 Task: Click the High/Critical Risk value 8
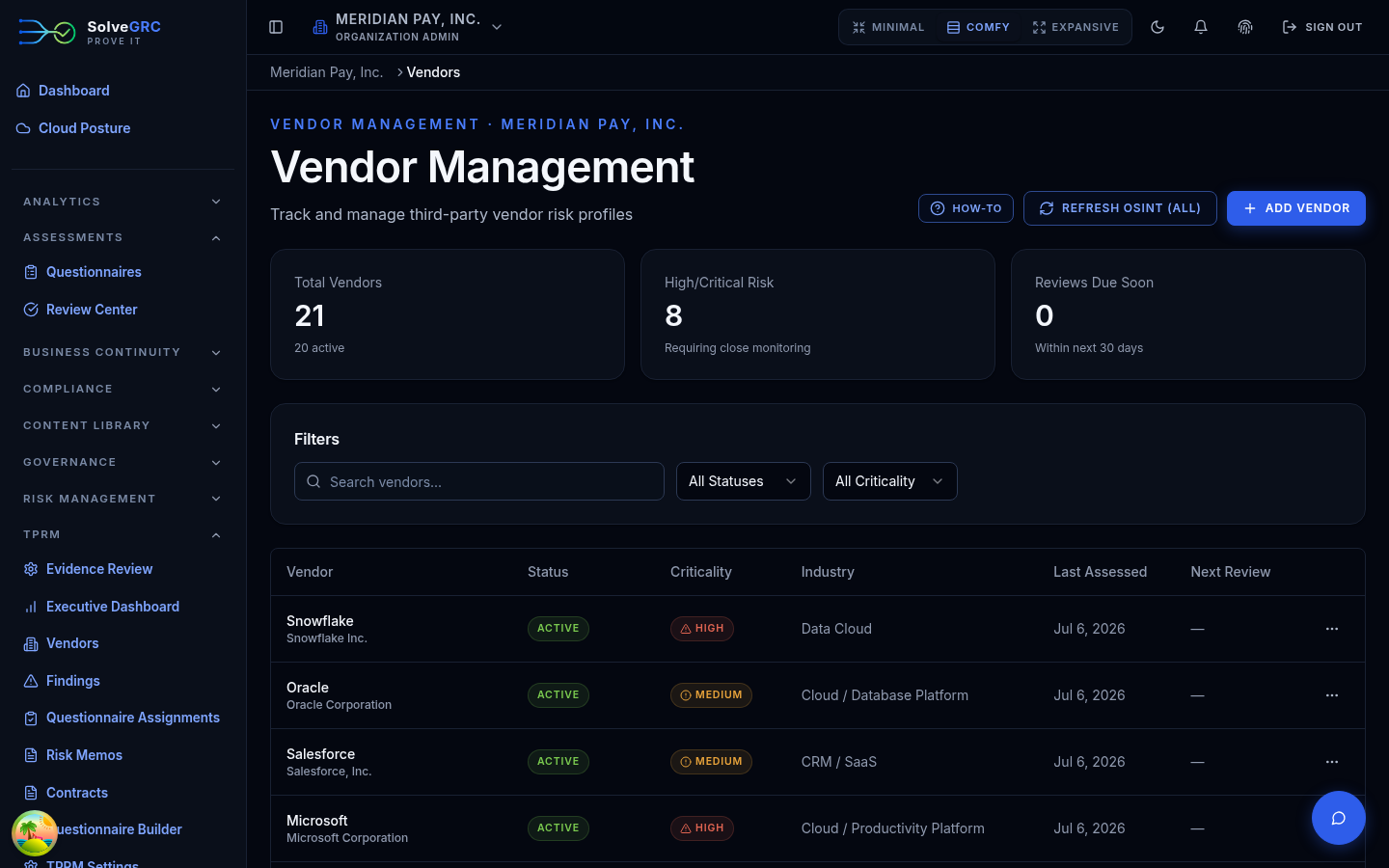[673, 315]
